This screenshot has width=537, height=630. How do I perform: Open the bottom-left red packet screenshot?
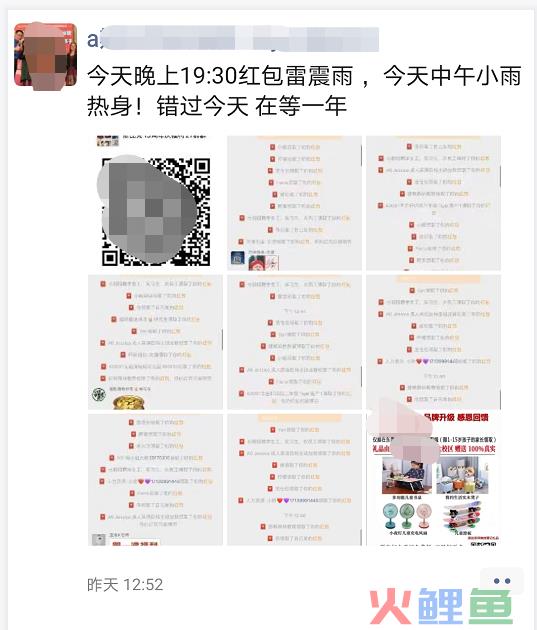click(155, 480)
